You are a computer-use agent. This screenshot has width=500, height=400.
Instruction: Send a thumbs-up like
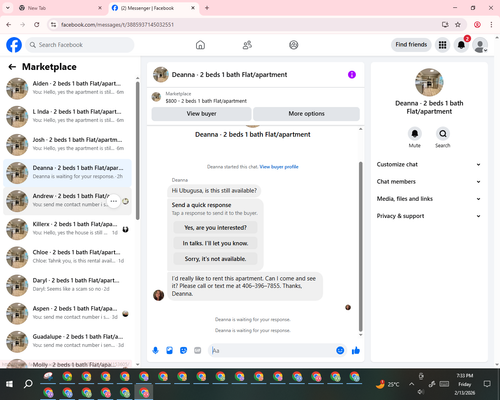[x=356, y=350]
